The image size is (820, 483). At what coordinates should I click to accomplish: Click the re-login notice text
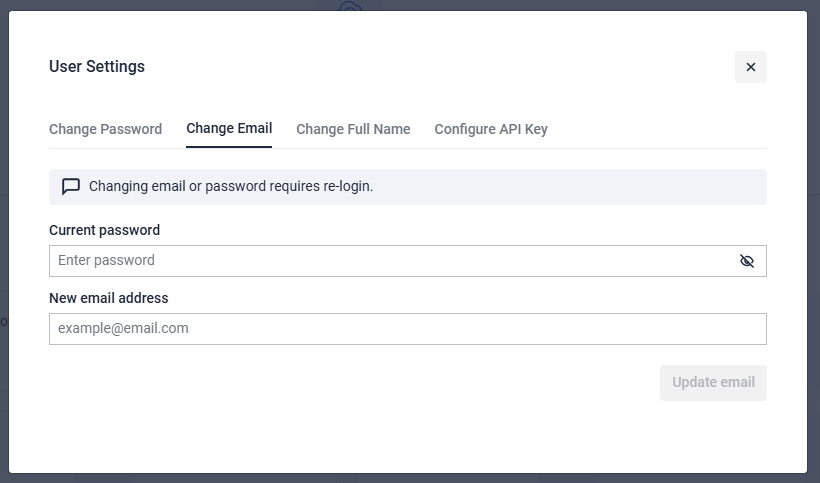231,187
